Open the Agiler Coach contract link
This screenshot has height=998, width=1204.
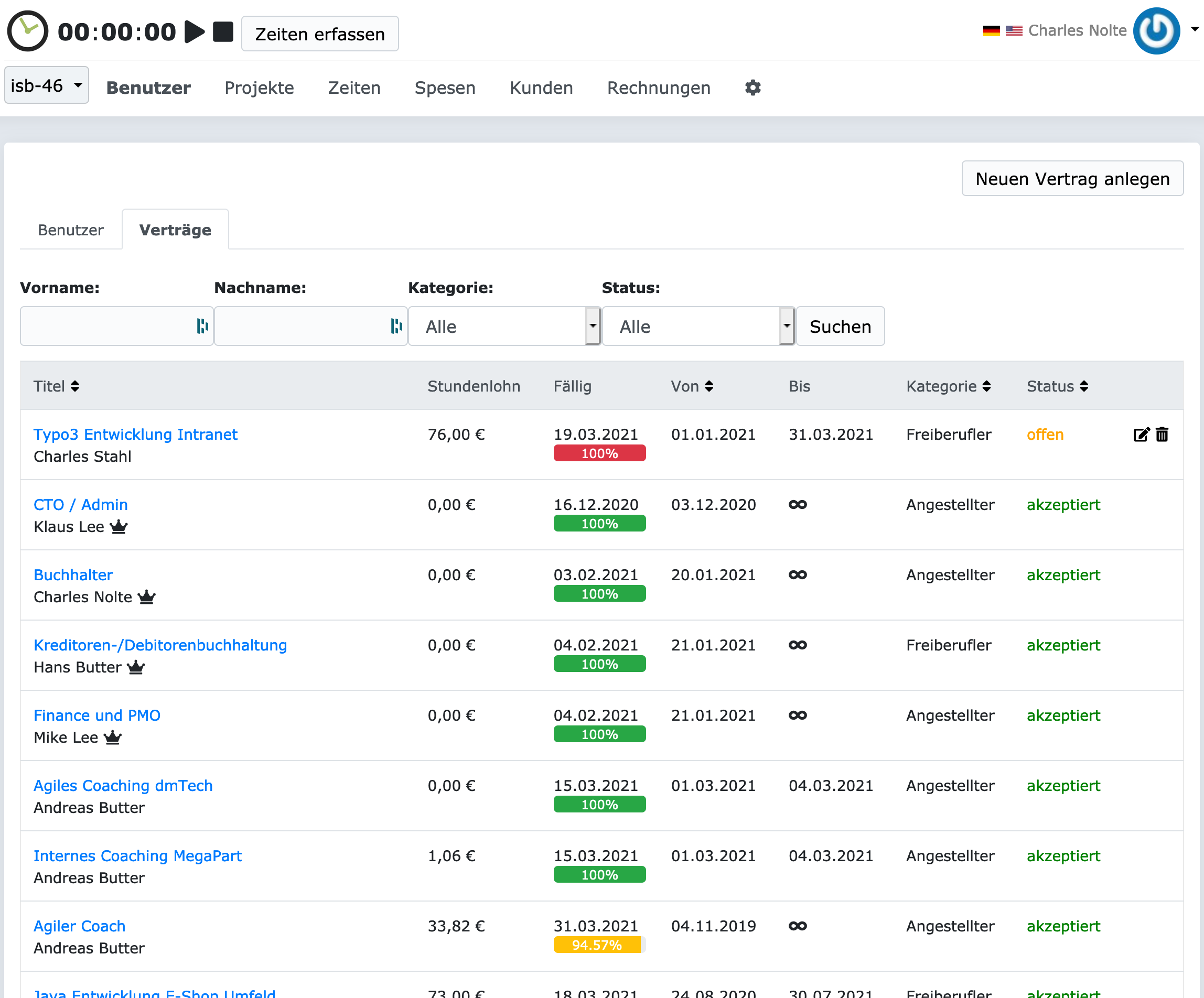pyautogui.click(x=79, y=926)
